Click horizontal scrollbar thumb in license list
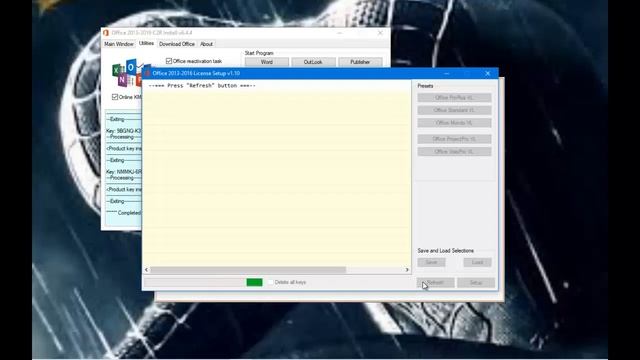The image size is (640, 360). click(x=248, y=270)
